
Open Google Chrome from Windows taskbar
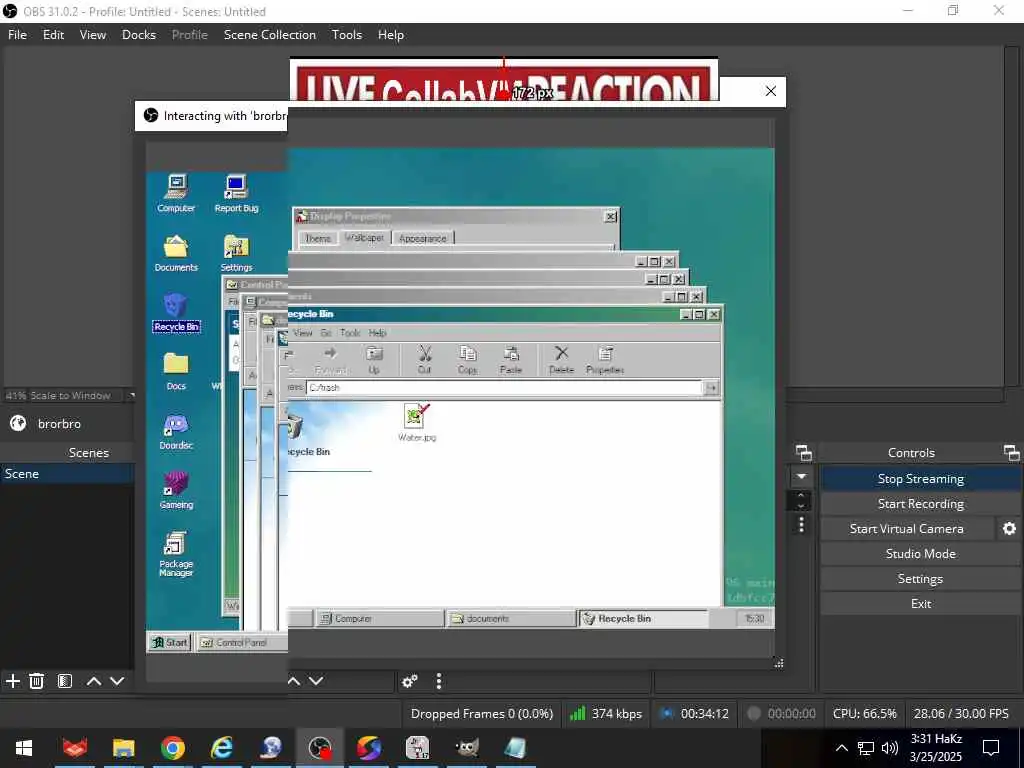click(173, 748)
